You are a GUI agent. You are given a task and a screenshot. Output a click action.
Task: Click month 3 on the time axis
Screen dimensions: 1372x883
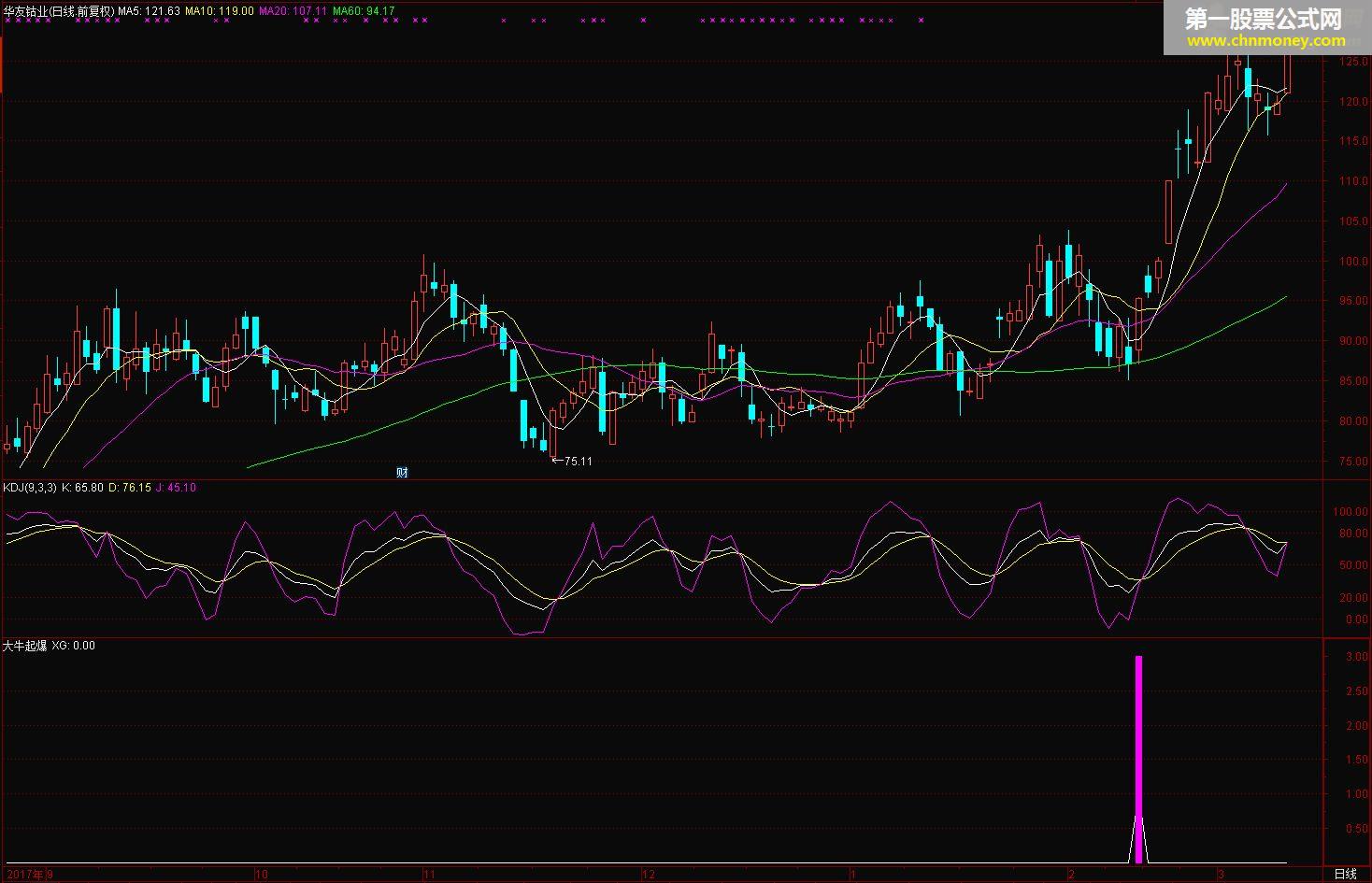point(1221,875)
